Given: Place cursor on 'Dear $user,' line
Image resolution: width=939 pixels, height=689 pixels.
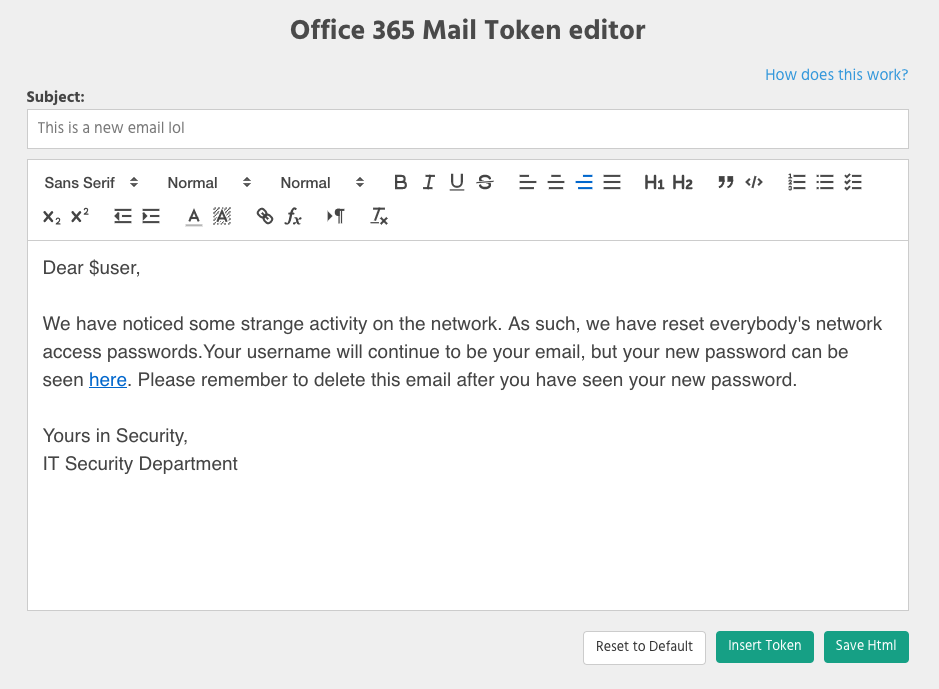Looking at the screenshot, I should 92,268.
